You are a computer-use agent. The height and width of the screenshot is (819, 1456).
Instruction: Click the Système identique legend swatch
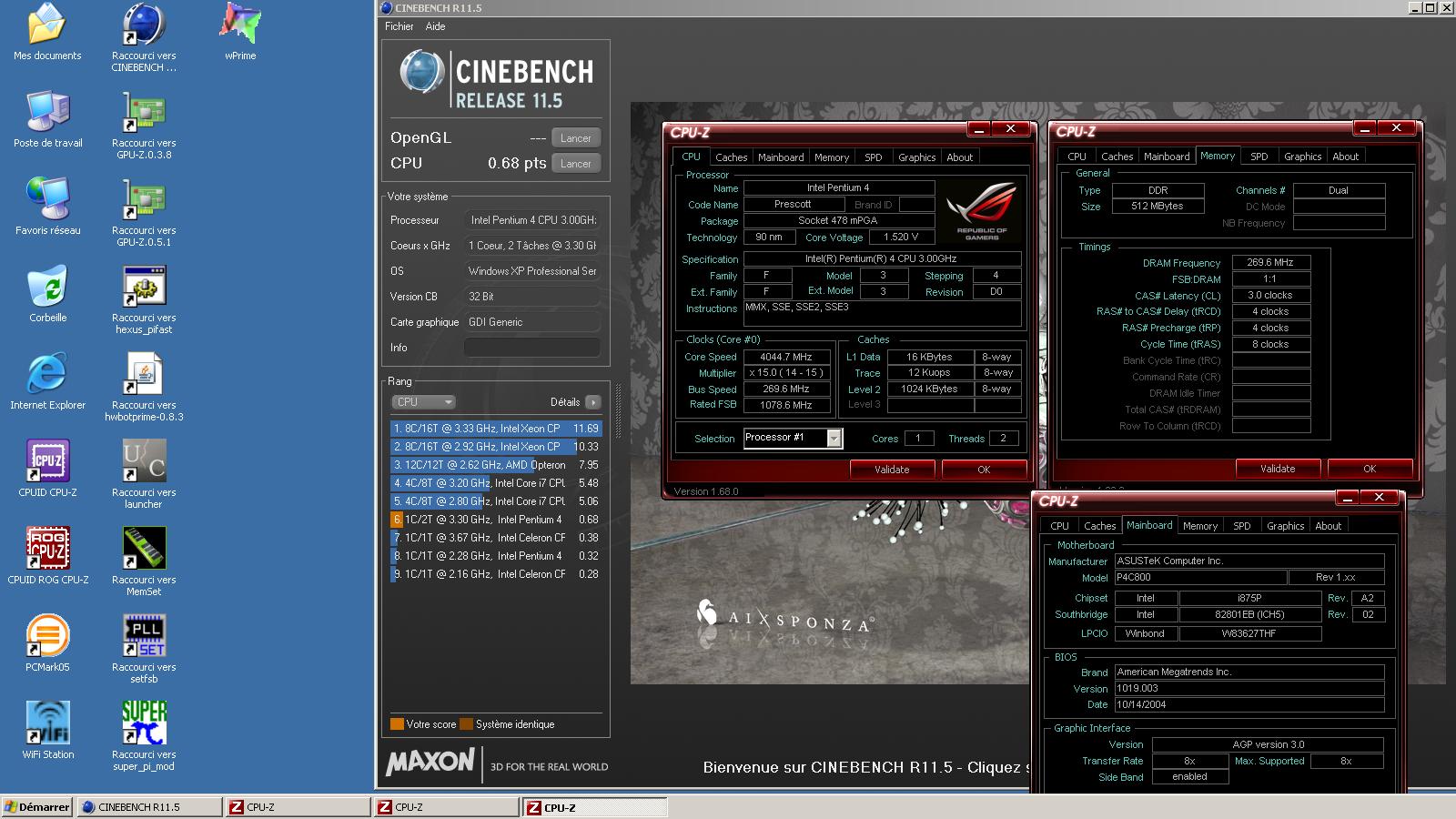click(x=466, y=724)
